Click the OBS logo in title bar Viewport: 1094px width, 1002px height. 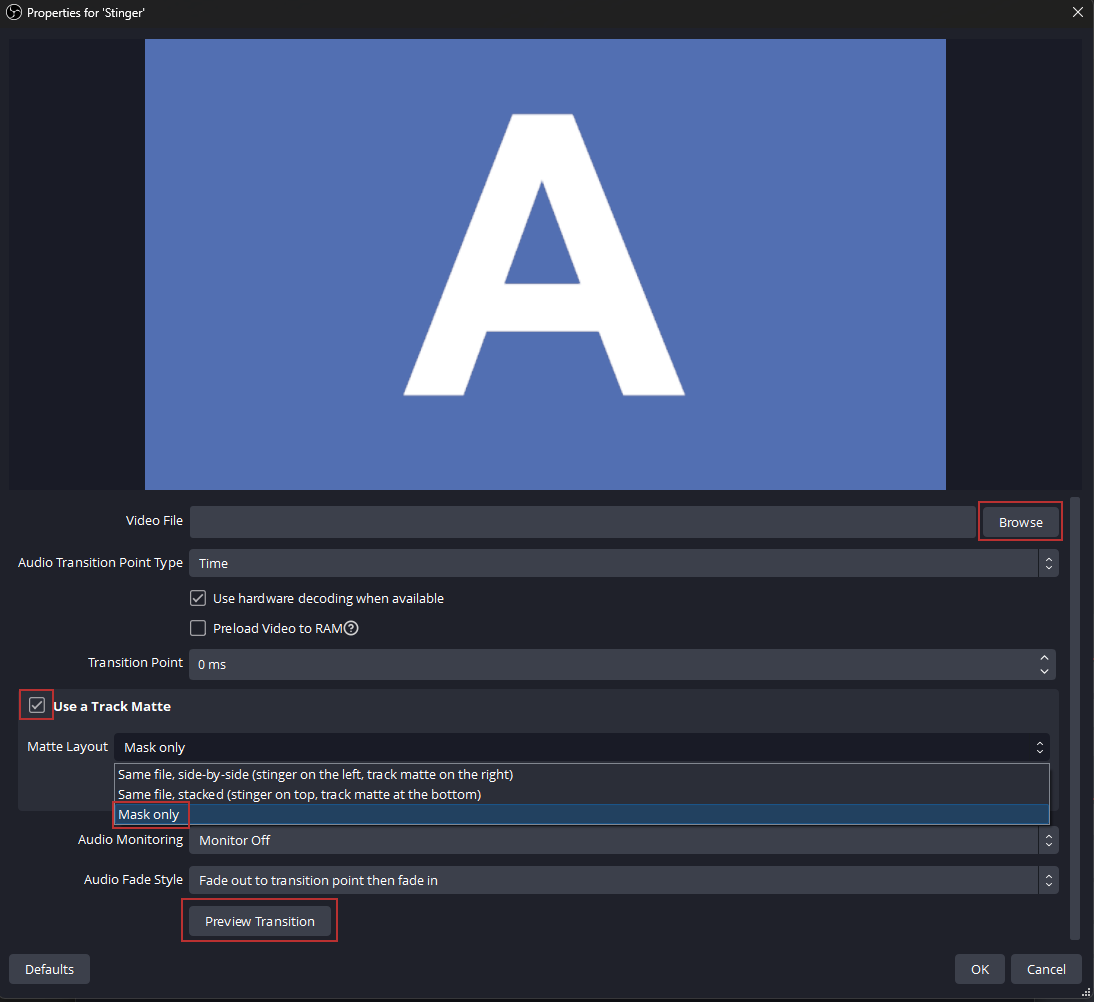[x=14, y=13]
